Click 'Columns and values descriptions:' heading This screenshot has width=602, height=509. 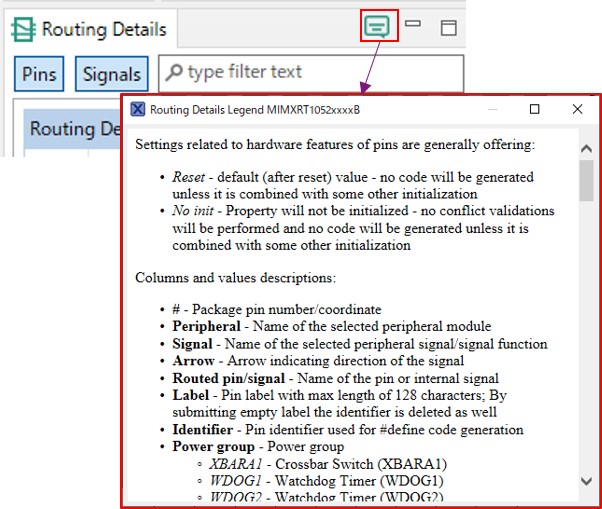[235, 278]
